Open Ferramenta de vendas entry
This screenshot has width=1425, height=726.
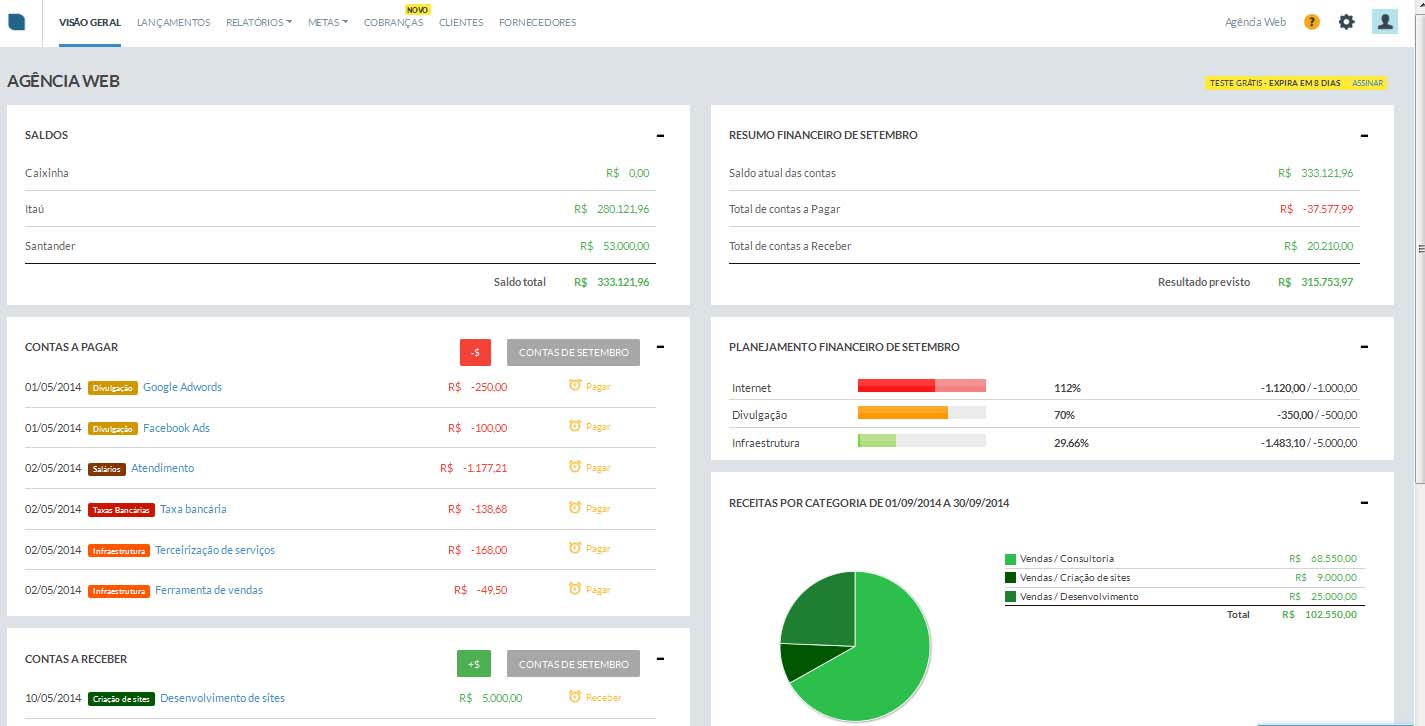click(x=209, y=590)
